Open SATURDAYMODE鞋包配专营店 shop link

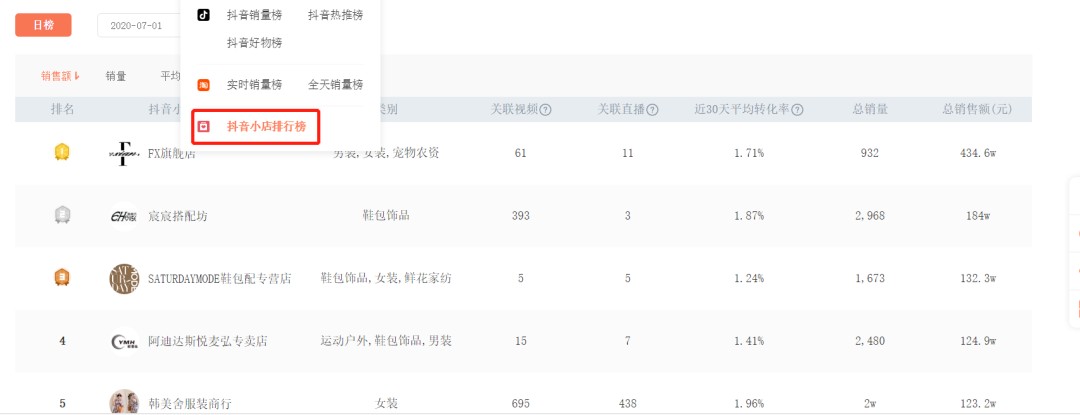click(220, 279)
